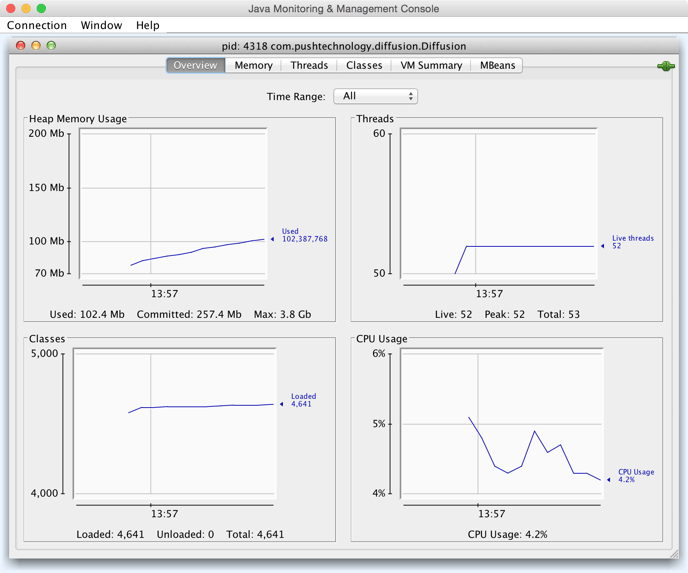Viewport: 688px width, 573px height.
Task: Click the CPU Usage 4.2% chart label
Action: (636, 476)
